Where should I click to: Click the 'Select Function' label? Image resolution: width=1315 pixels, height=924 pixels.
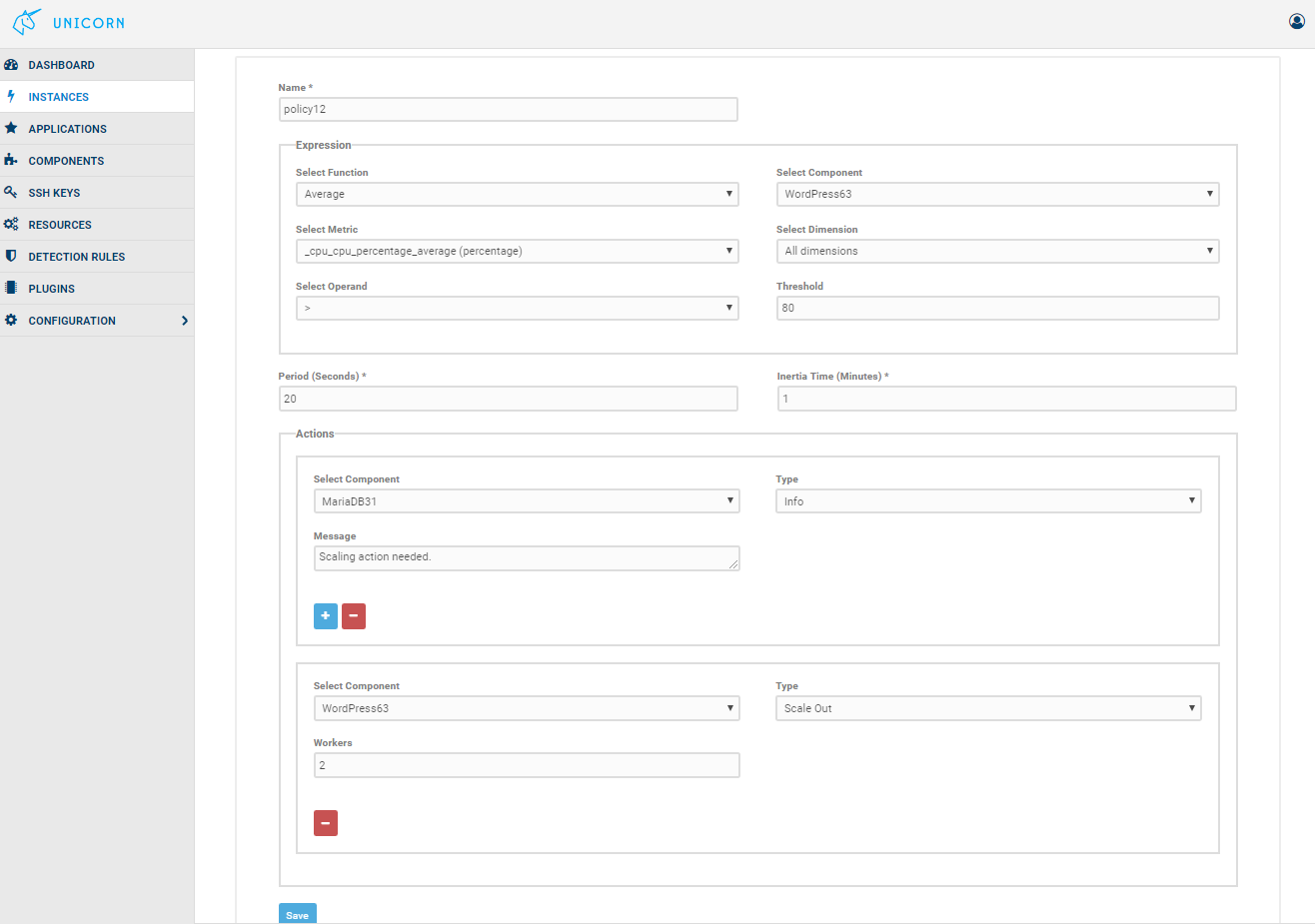(x=332, y=173)
